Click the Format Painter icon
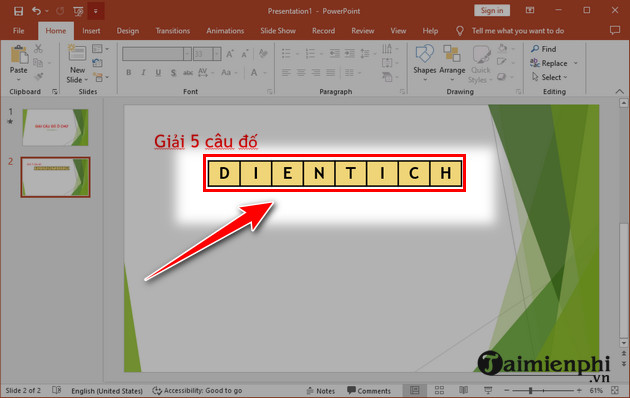The height and width of the screenshot is (398, 630). [x=39, y=76]
